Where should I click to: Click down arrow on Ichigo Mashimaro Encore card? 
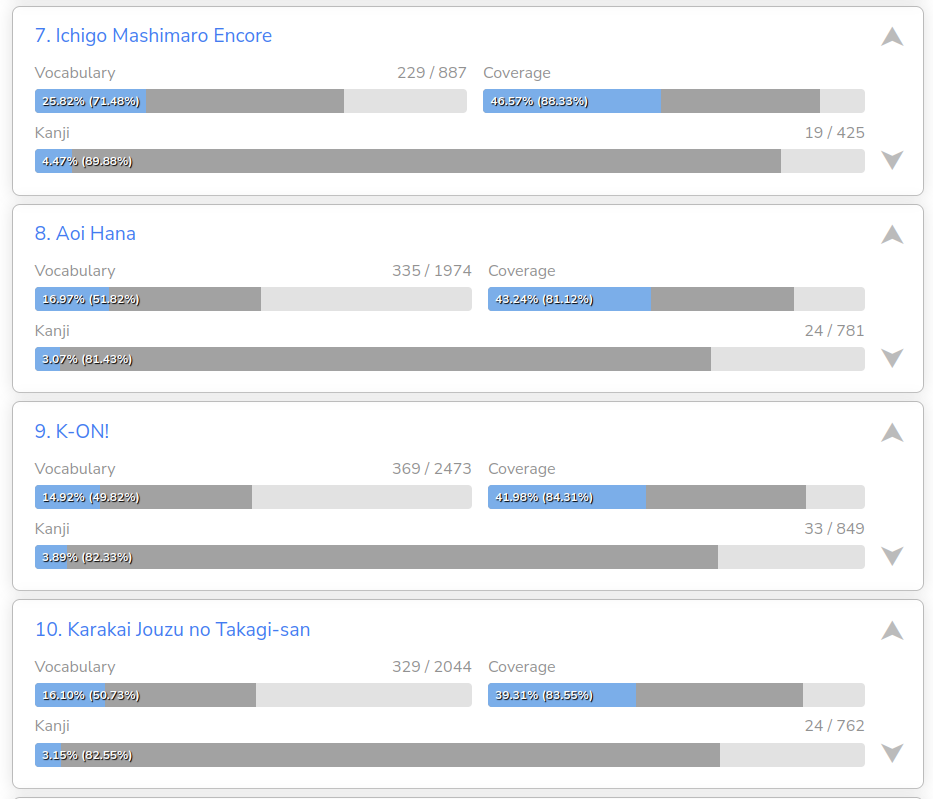coord(892,160)
